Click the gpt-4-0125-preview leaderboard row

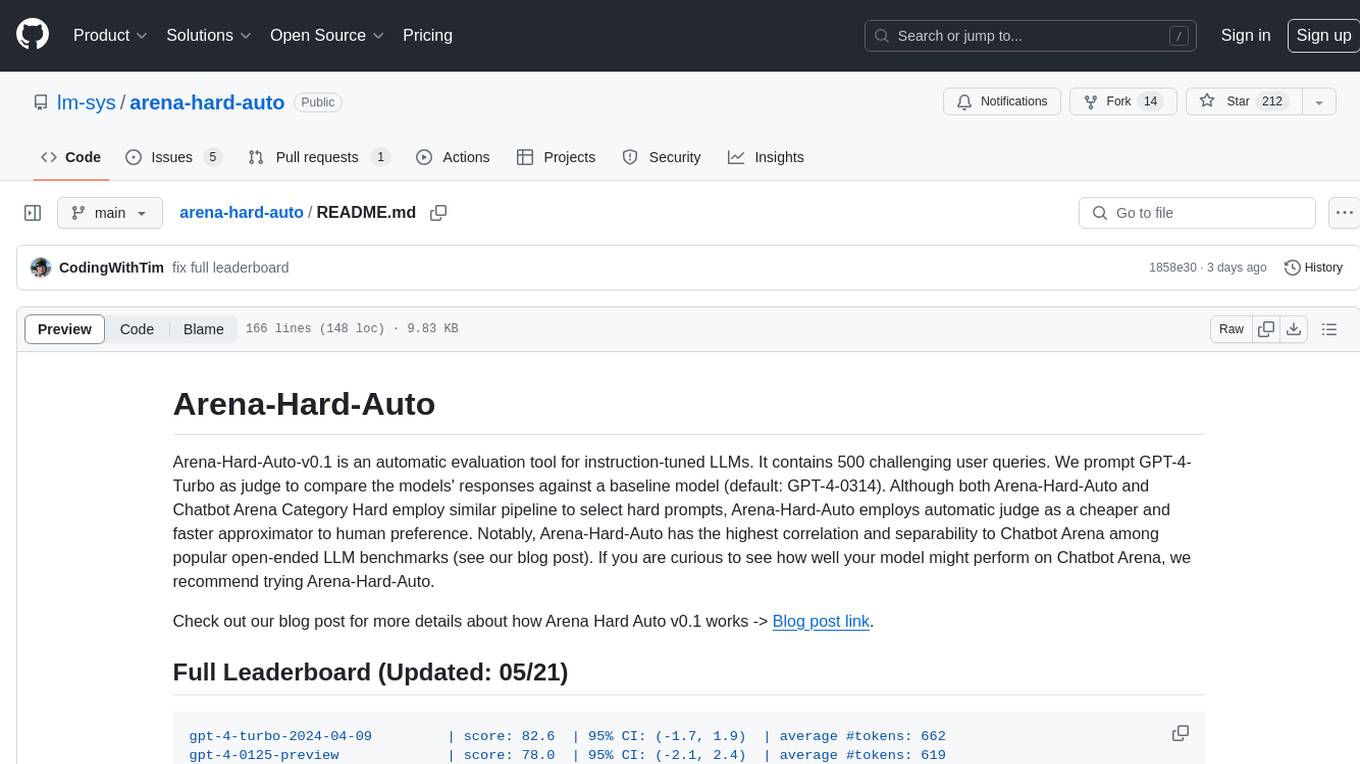click(567, 755)
